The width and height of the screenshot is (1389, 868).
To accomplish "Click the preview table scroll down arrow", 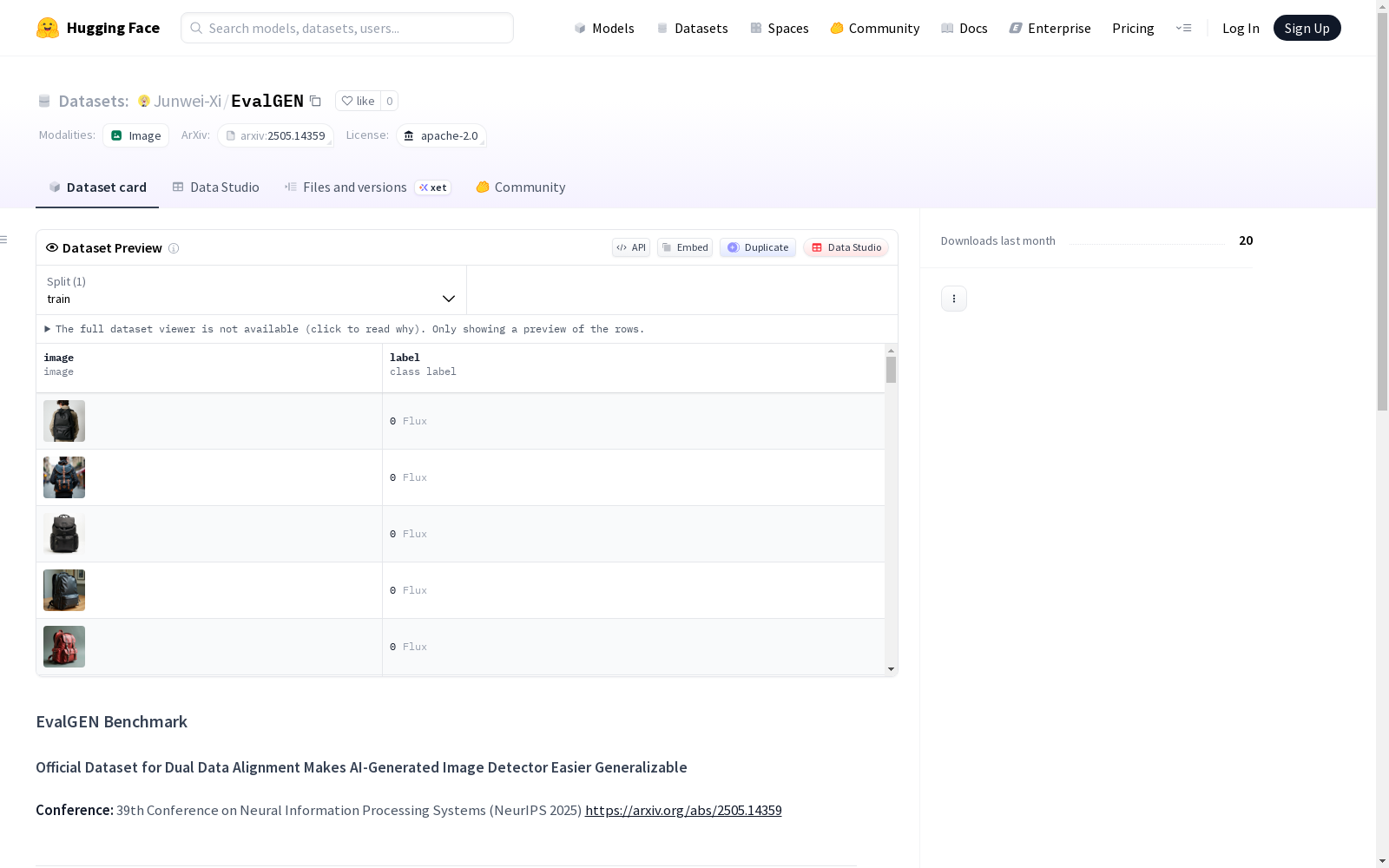I will 891,669.
